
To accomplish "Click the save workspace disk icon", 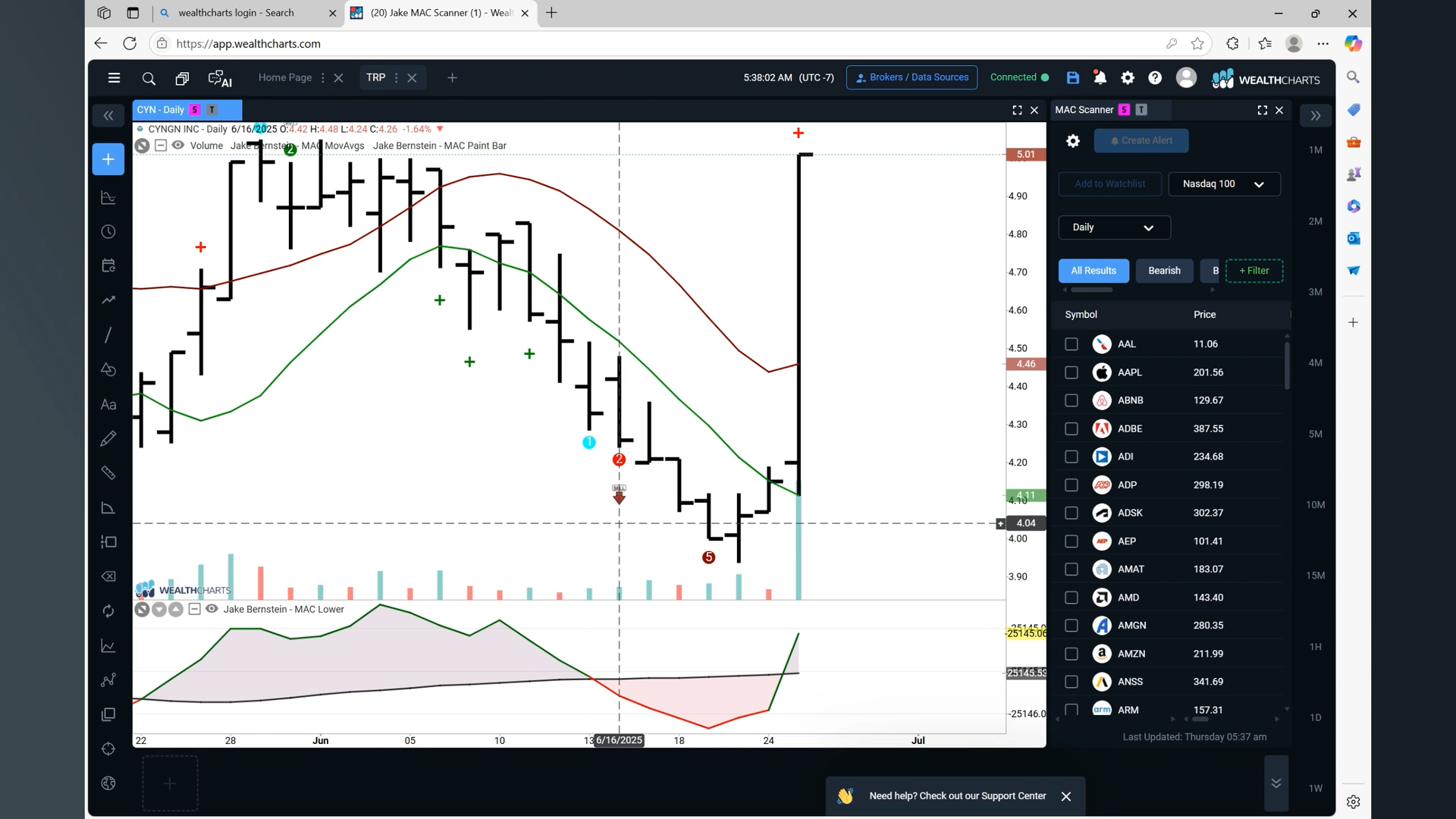I will [x=1072, y=77].
